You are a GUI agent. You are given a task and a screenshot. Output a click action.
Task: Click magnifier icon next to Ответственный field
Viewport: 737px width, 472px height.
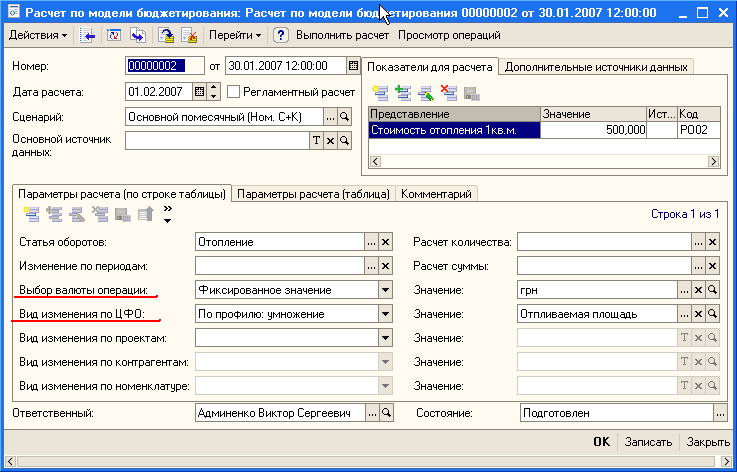tap(387, 412)
